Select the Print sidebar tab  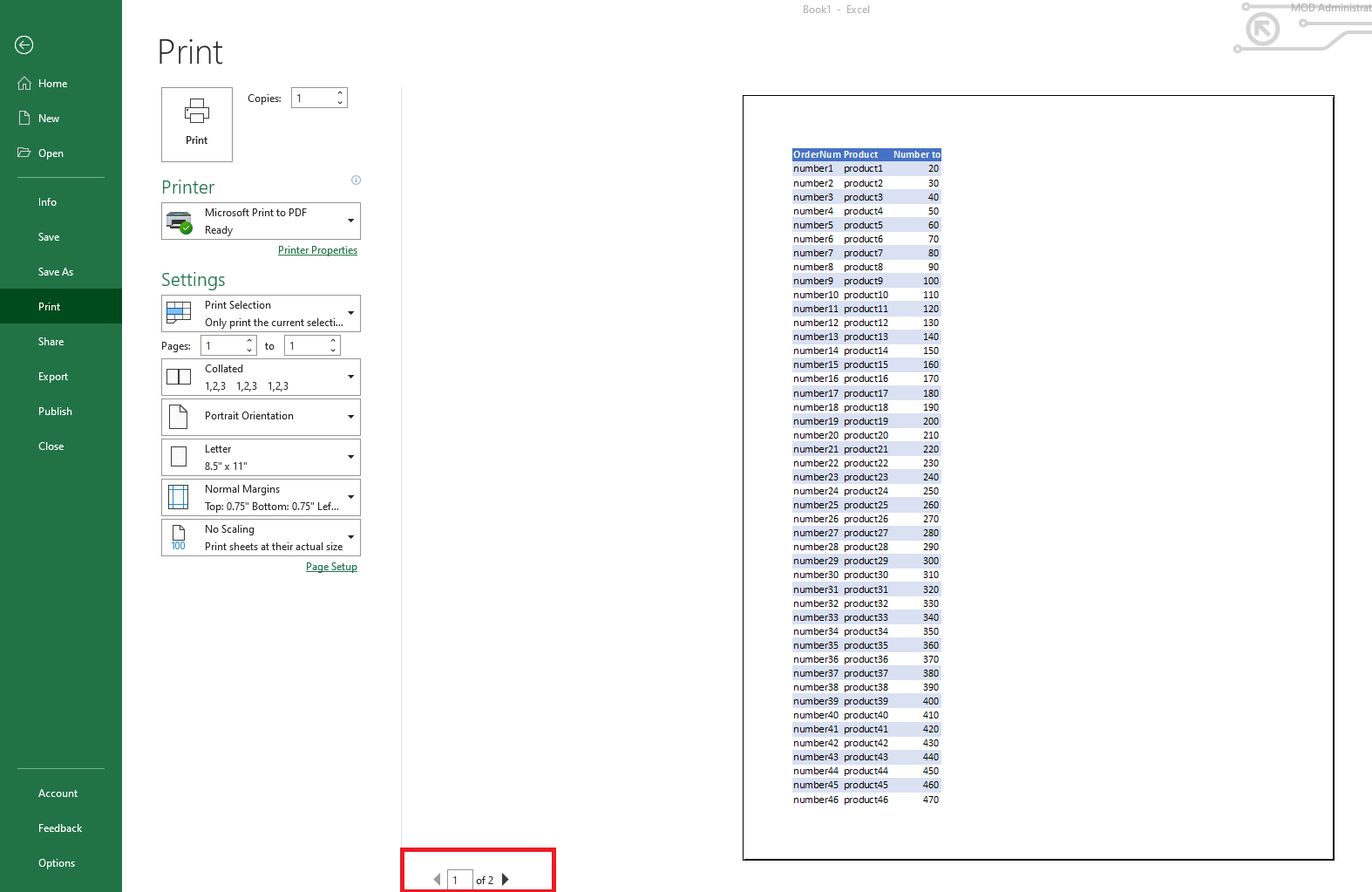click(x=61, y=307)
